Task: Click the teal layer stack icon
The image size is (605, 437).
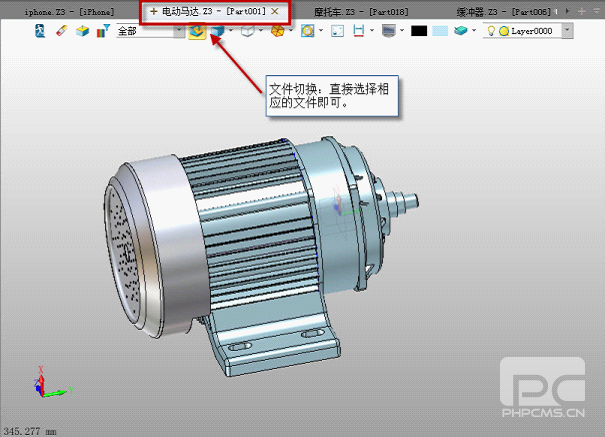Action: pos(459,31)
